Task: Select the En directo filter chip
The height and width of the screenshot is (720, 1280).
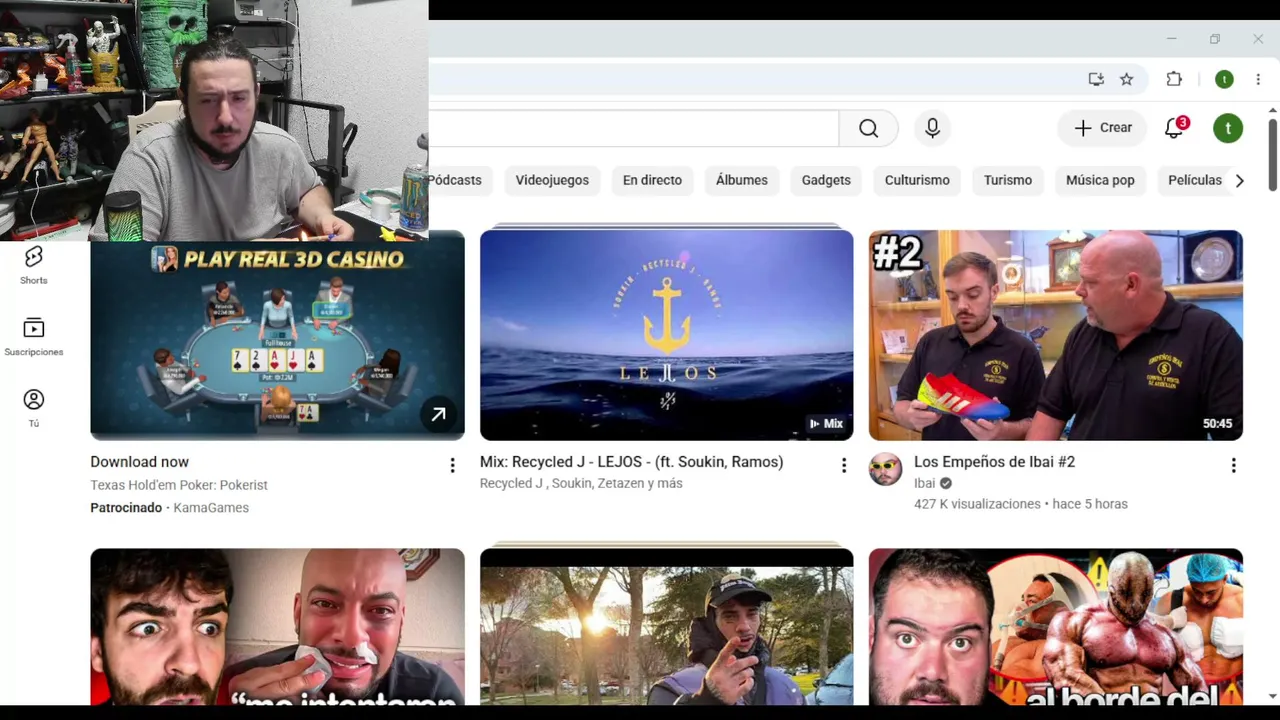Action: tap(652, 180)
